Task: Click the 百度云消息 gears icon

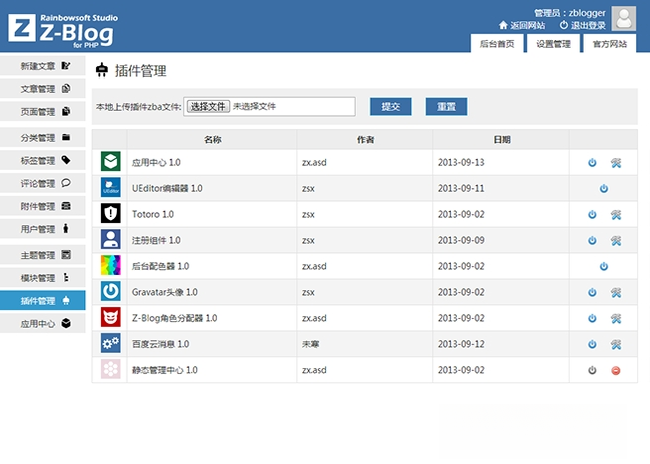Action: click(x=111, y=343)
